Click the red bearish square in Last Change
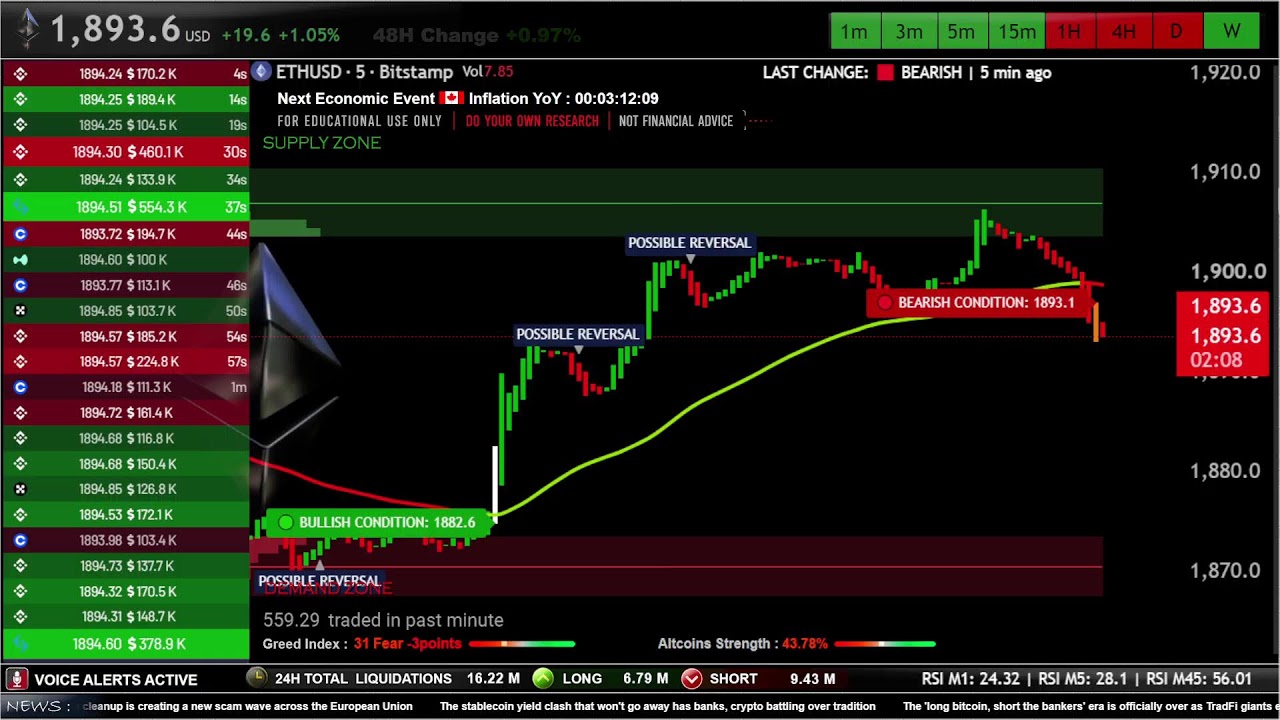This screenshot has height=720, width=1280. [885, 72]
